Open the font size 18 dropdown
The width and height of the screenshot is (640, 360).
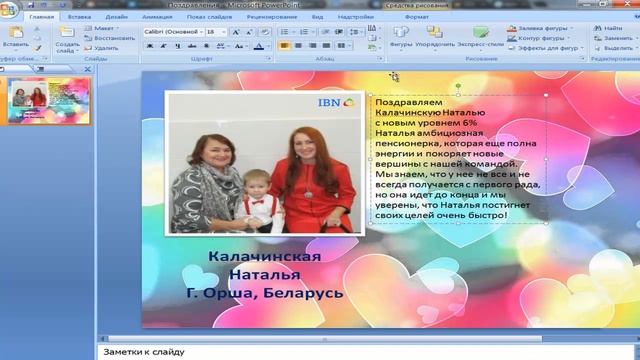pos(224,32)
